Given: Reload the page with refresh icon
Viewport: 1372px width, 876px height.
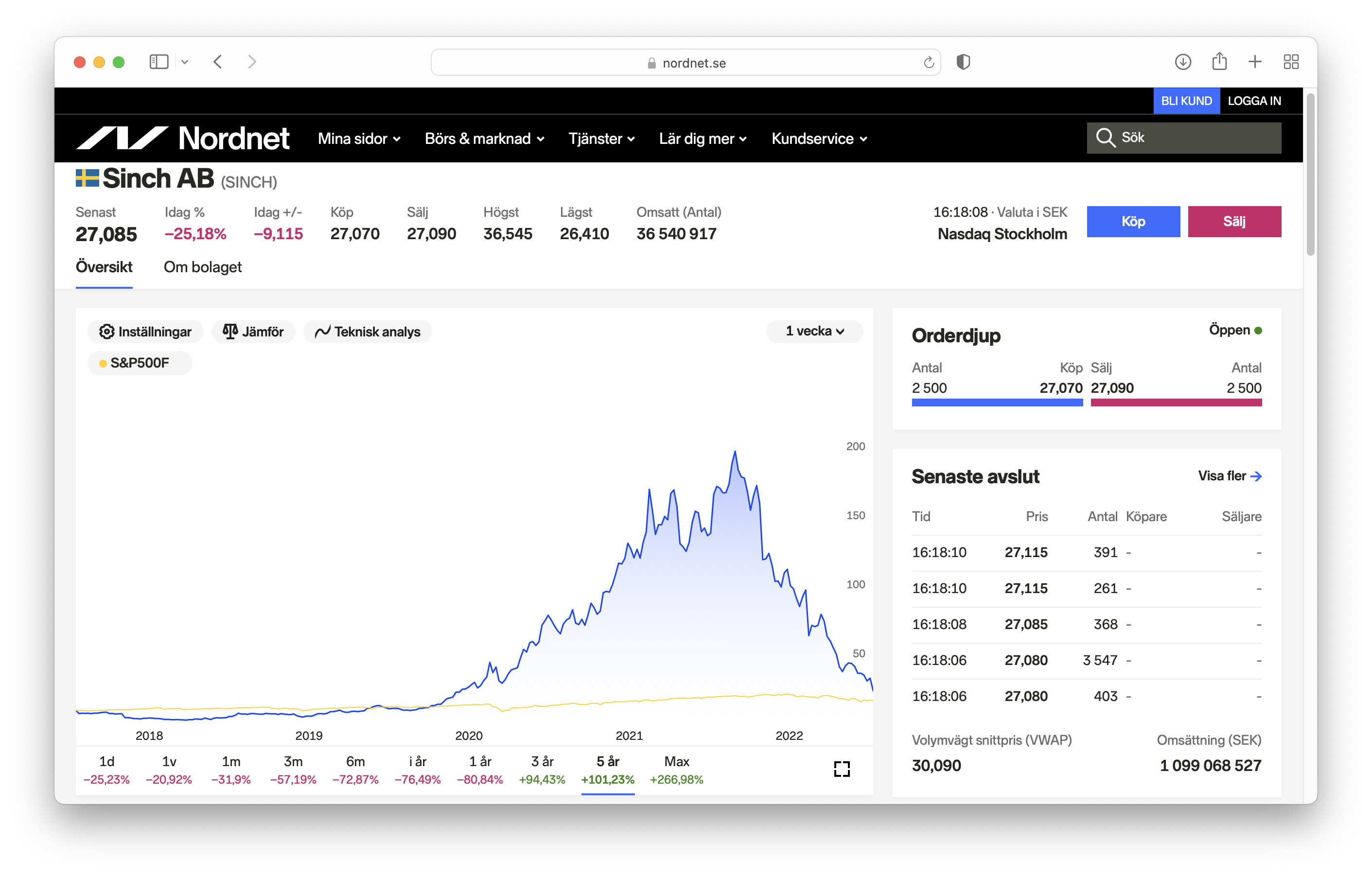Looking at the screenshot, I should (928, 63).
